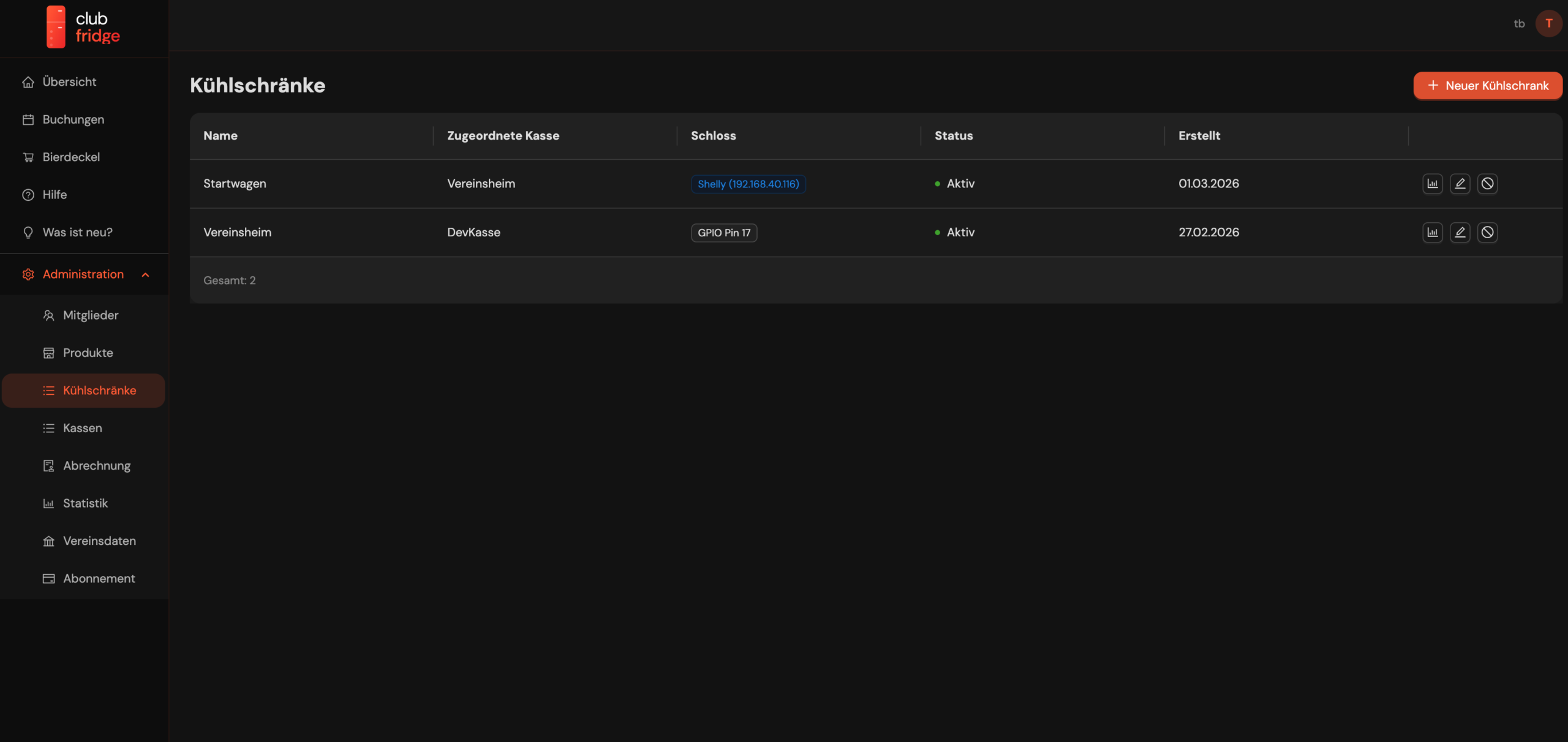Navigate to Kassen submenu item
The image size is (1568, 742).
click(82, 428)
